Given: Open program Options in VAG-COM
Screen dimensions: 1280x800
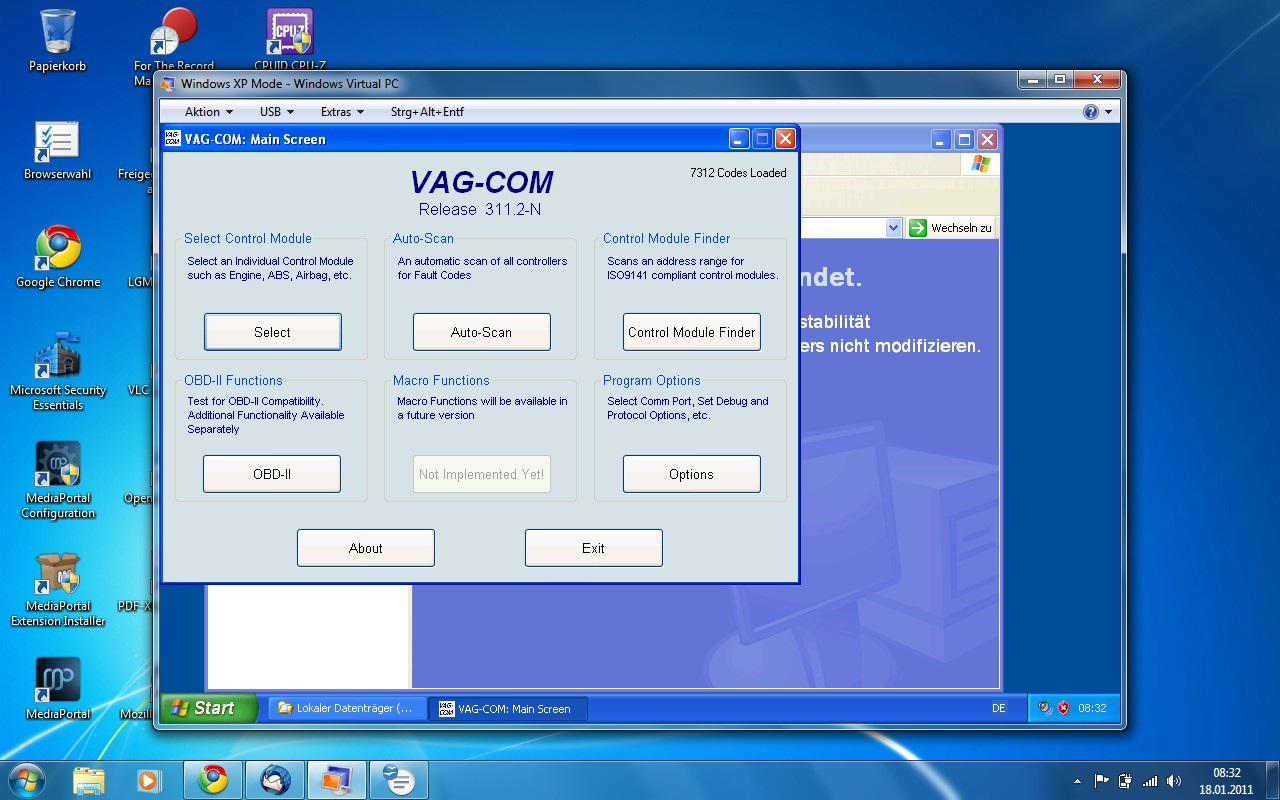Looking at the screenshot, I should (x=691, y=474).
